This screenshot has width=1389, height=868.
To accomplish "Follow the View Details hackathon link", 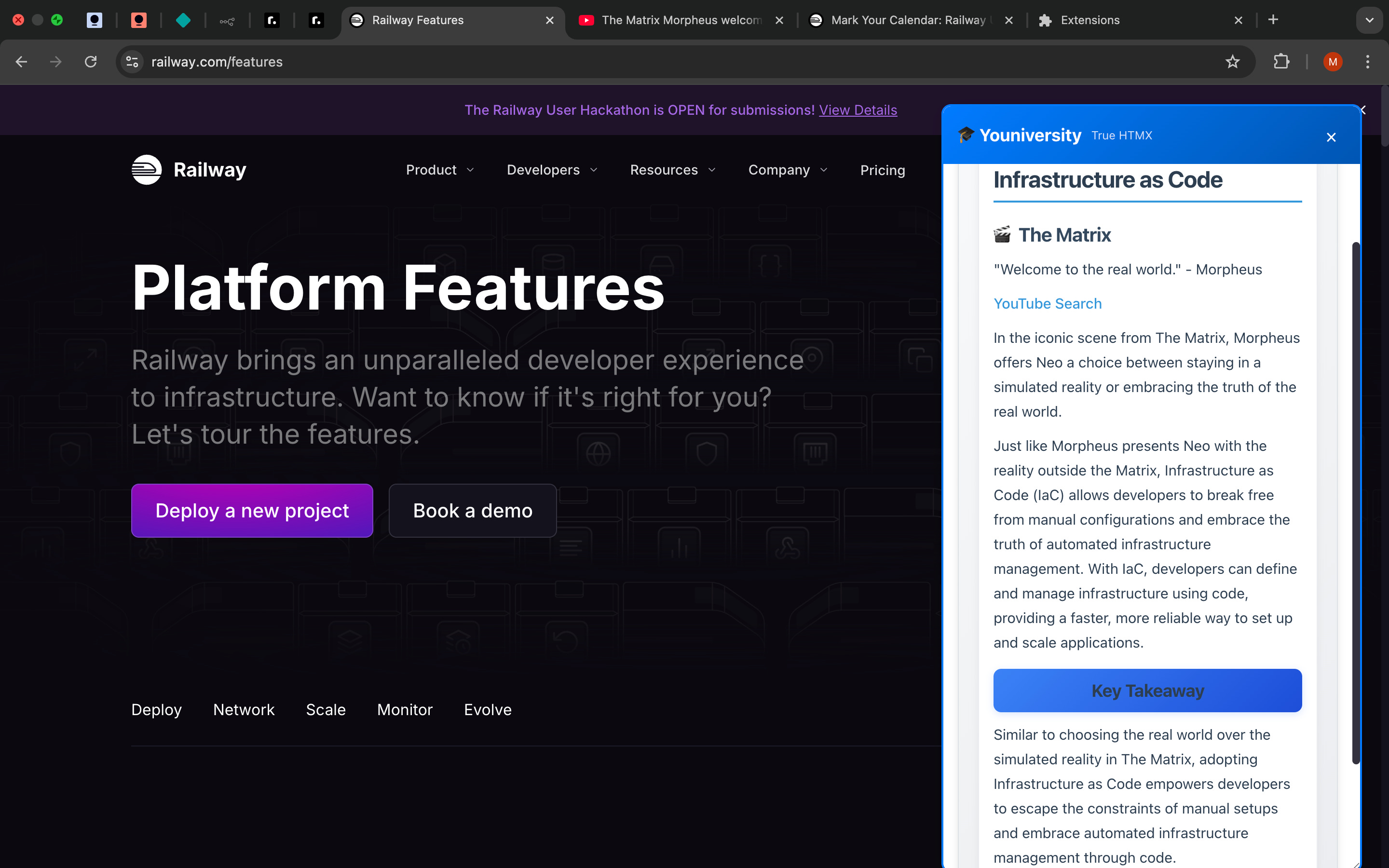I will [858, 109].
